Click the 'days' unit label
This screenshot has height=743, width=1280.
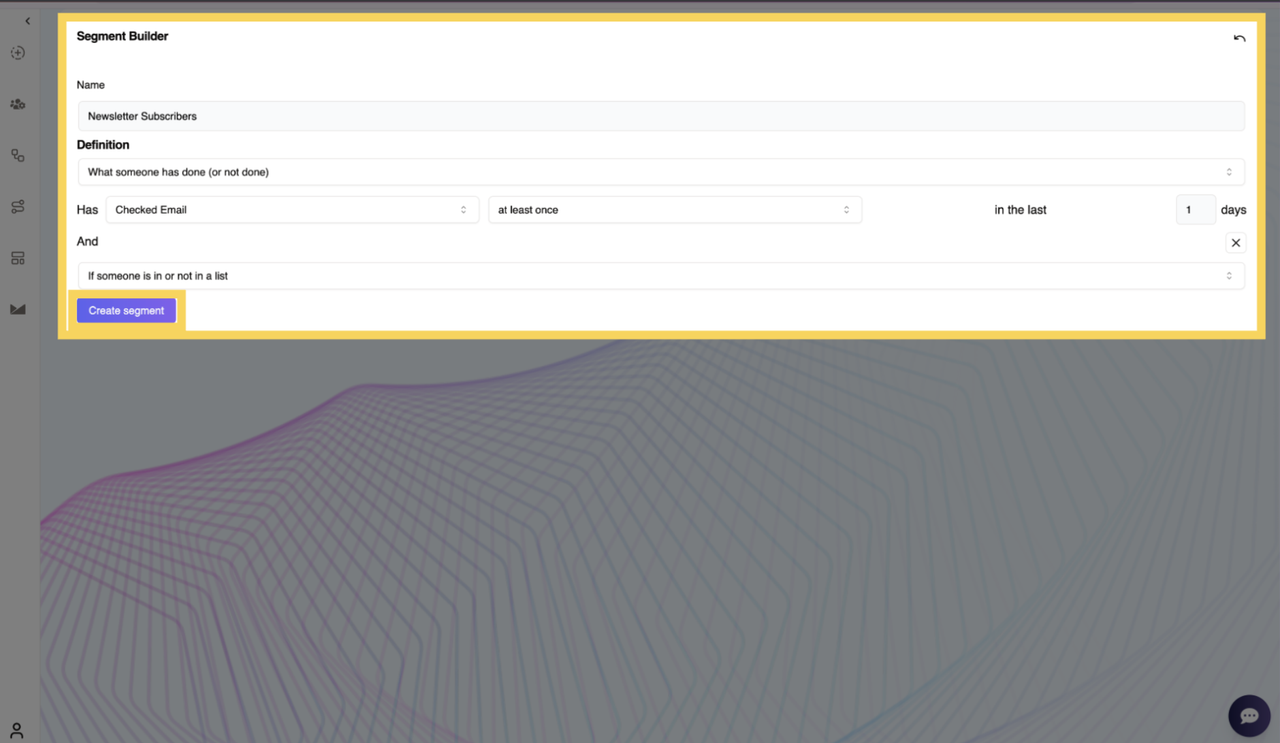pyautogui.click(x=1233, y=210)
